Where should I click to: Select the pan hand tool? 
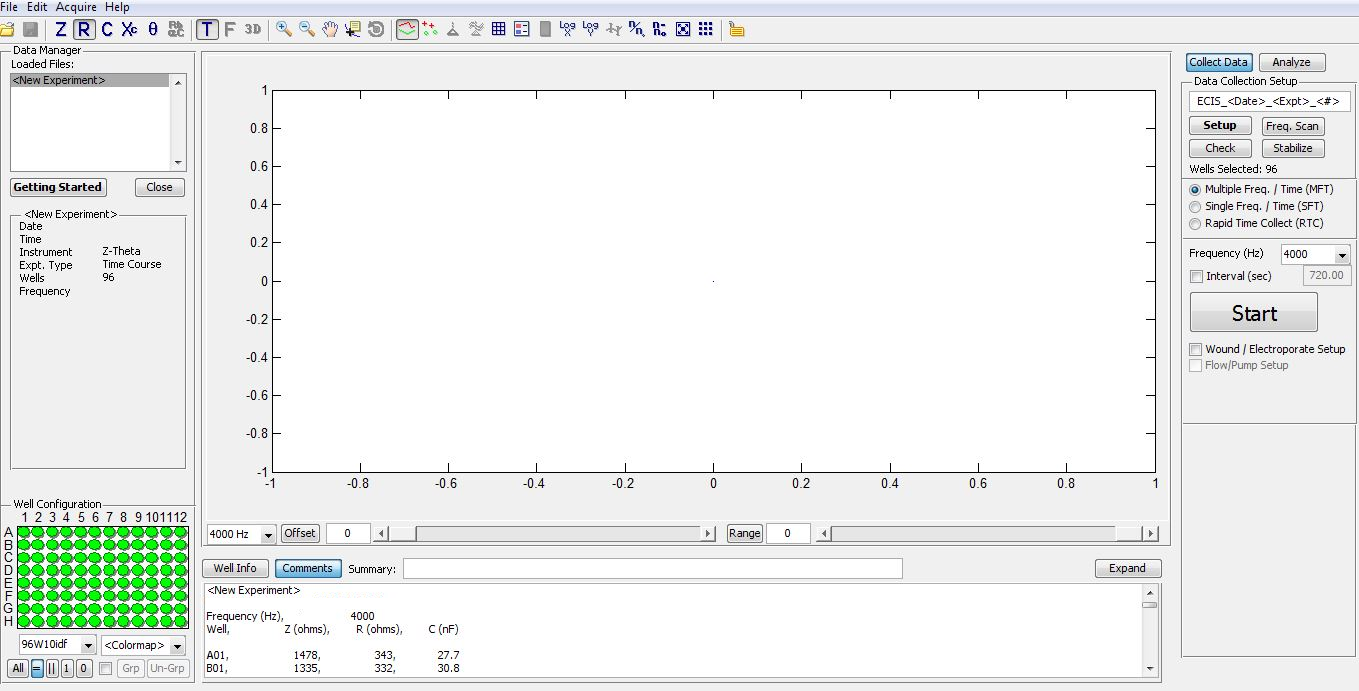coord(330,30)
